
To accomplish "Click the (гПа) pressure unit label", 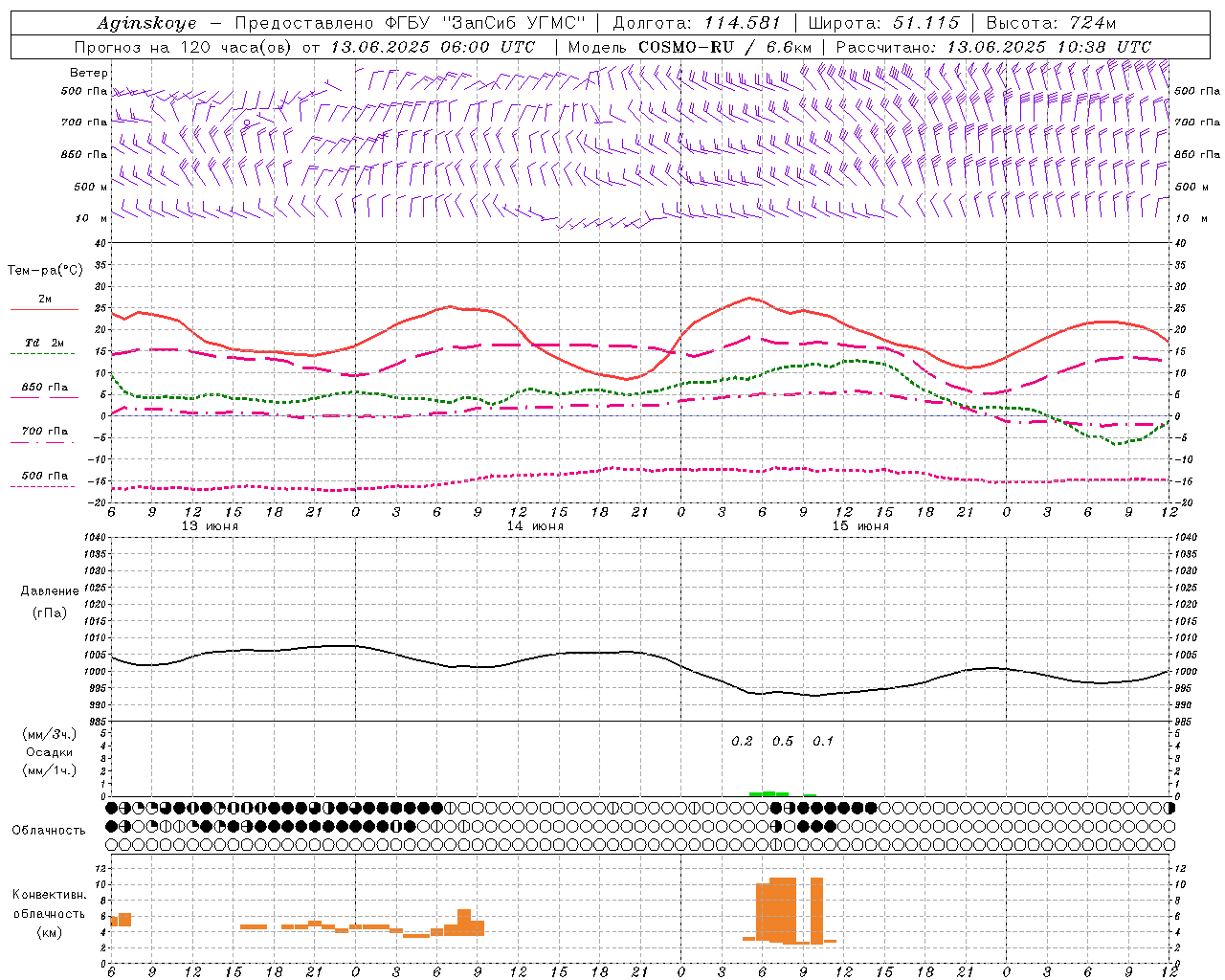I will point(50,612).
